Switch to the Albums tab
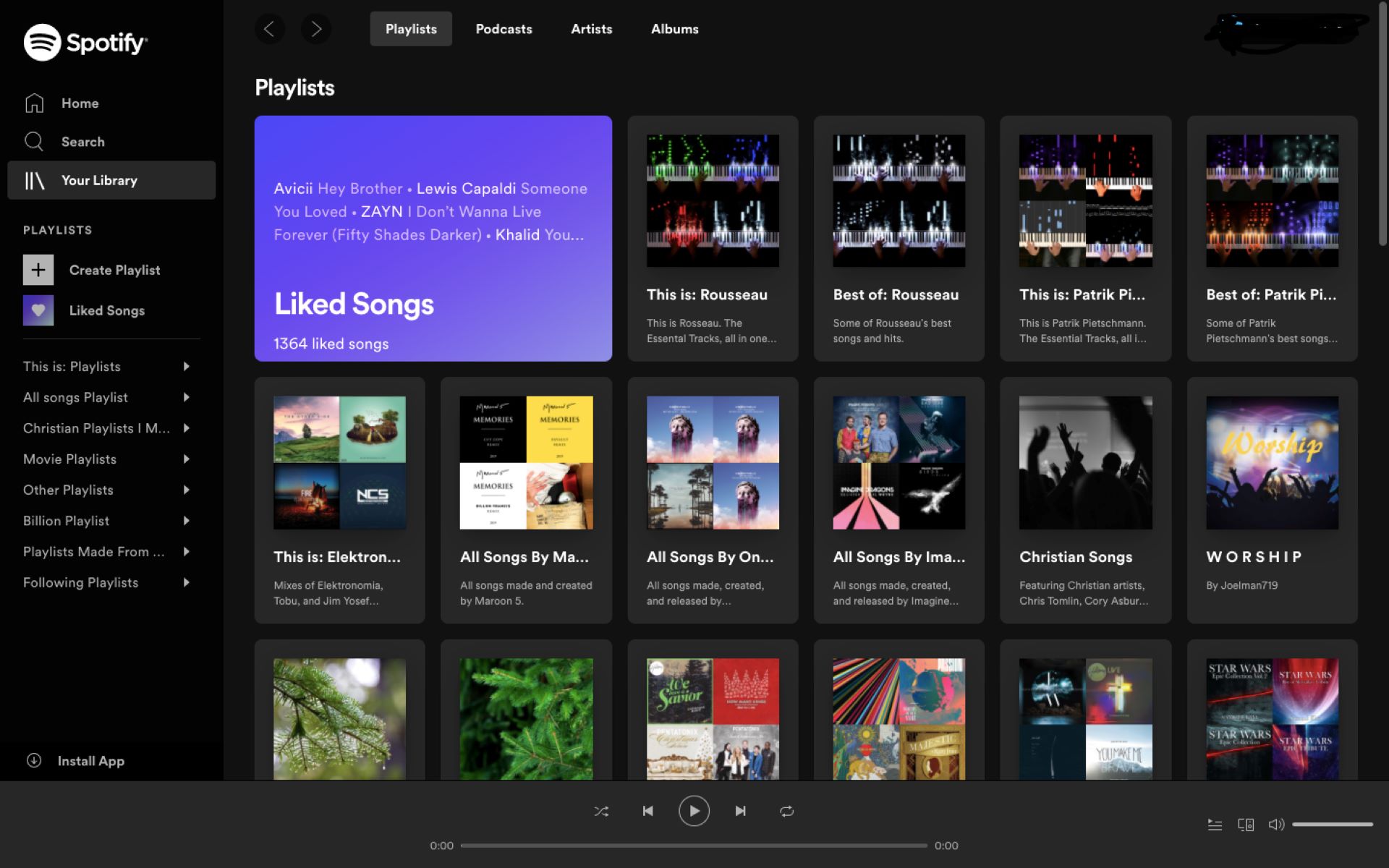 tap(674, 29)
